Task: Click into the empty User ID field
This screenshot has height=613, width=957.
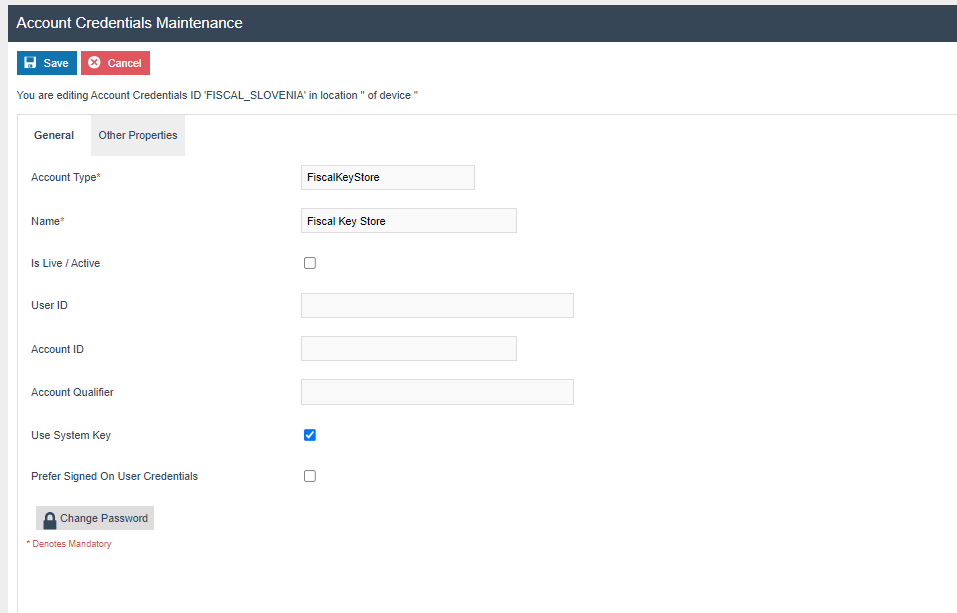Action: coord(437,306)
